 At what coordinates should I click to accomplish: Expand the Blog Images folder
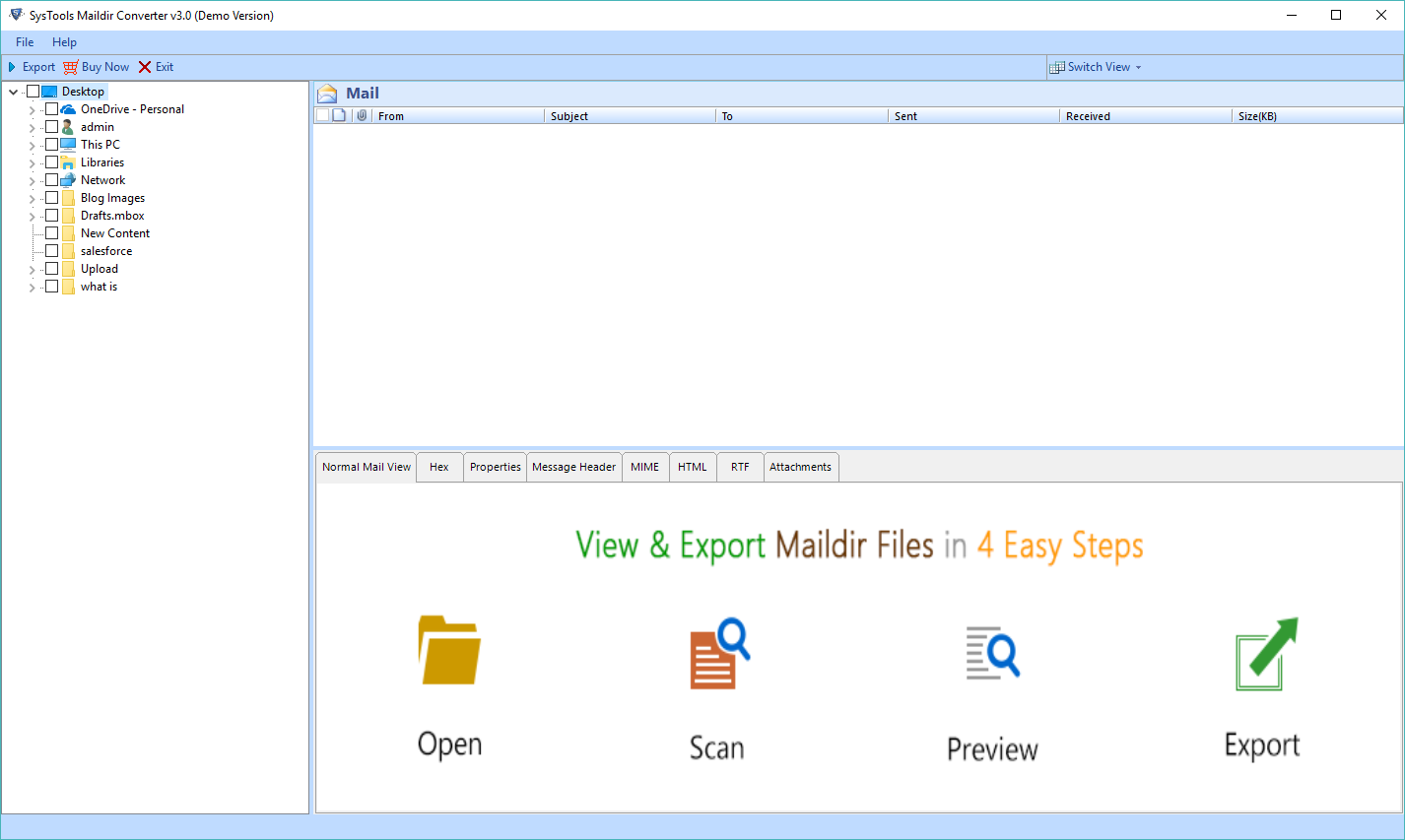[32, 199]
